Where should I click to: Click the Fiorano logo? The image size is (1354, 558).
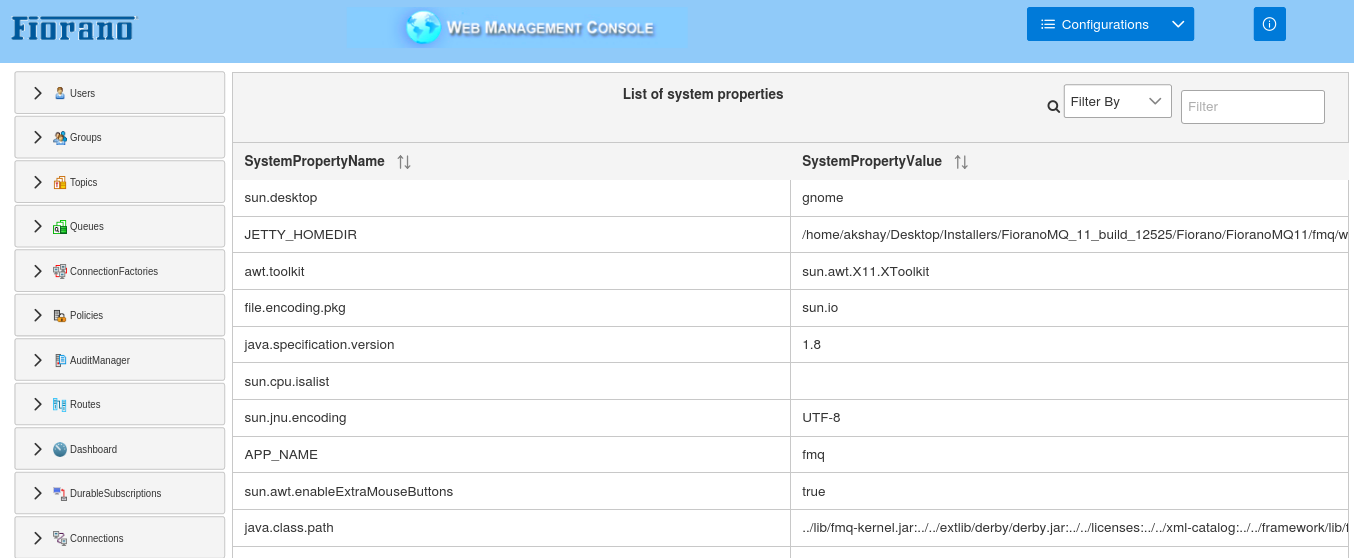[x=73, y=28]
